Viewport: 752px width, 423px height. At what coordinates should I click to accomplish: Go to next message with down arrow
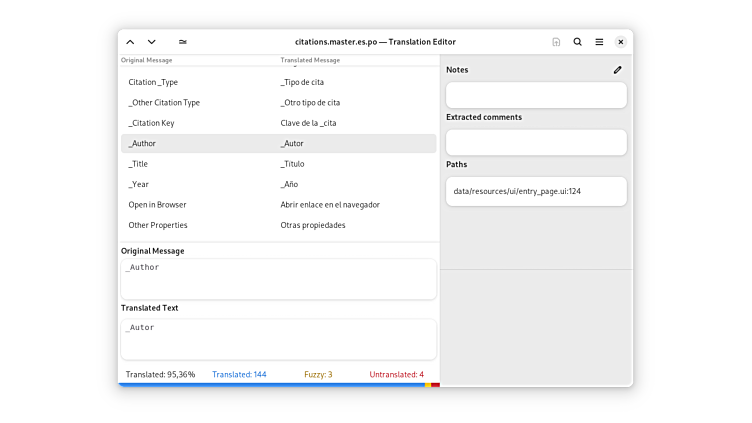(152, 42)
